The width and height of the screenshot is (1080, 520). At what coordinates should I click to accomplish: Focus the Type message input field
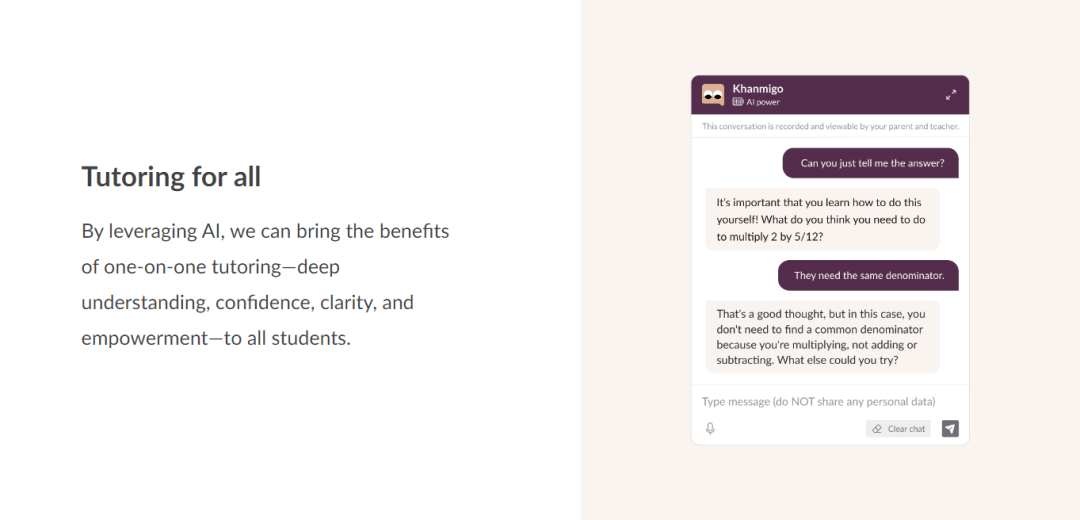coord(818,402)
